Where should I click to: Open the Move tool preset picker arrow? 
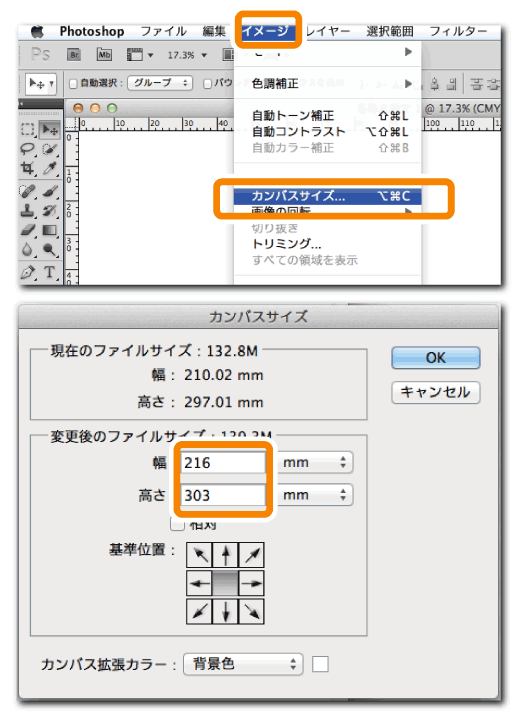[51, 84]
